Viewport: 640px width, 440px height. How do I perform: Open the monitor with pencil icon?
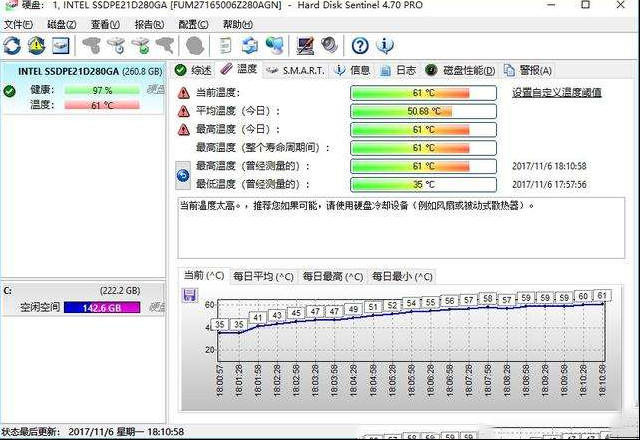pos(305,45)
